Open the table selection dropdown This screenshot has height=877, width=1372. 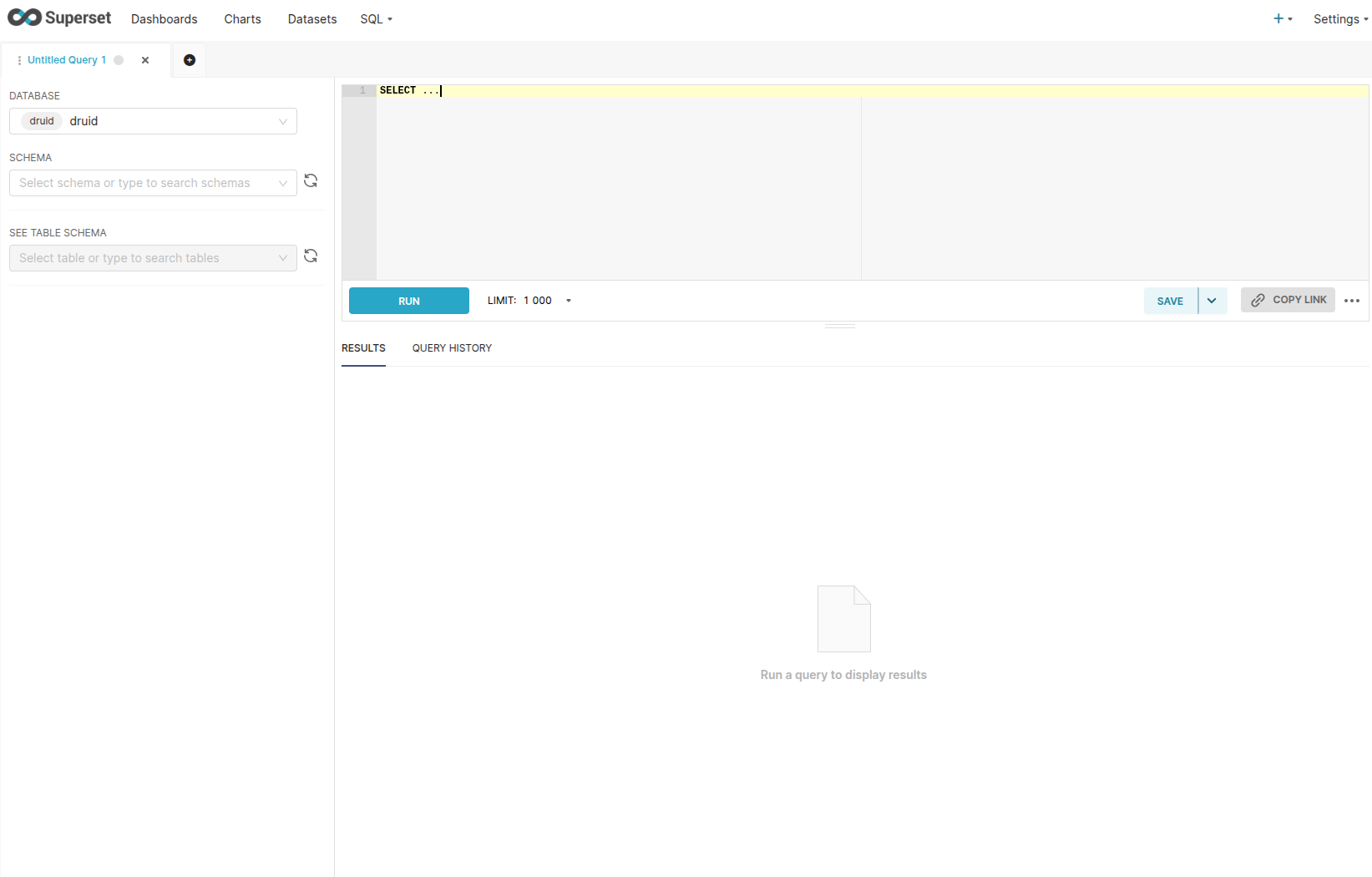pyautogui.click(x=153, y=258)
